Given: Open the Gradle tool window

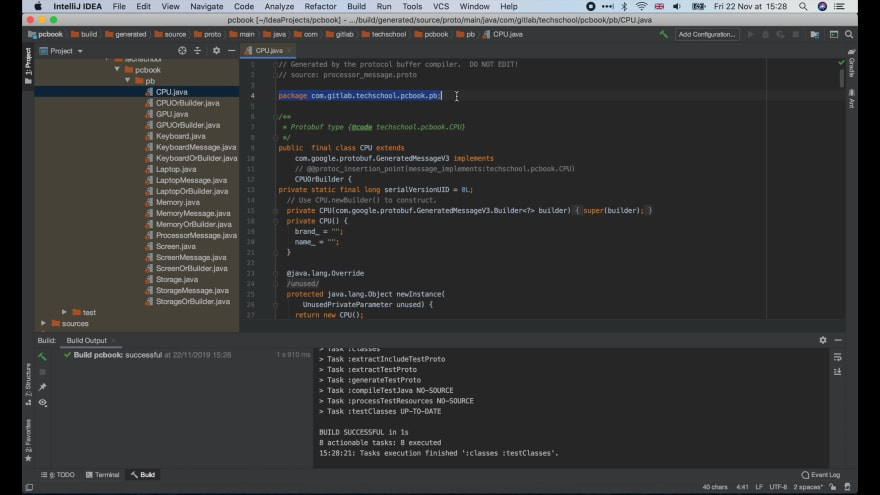Looking at the screenshot, I should (851, 63).
